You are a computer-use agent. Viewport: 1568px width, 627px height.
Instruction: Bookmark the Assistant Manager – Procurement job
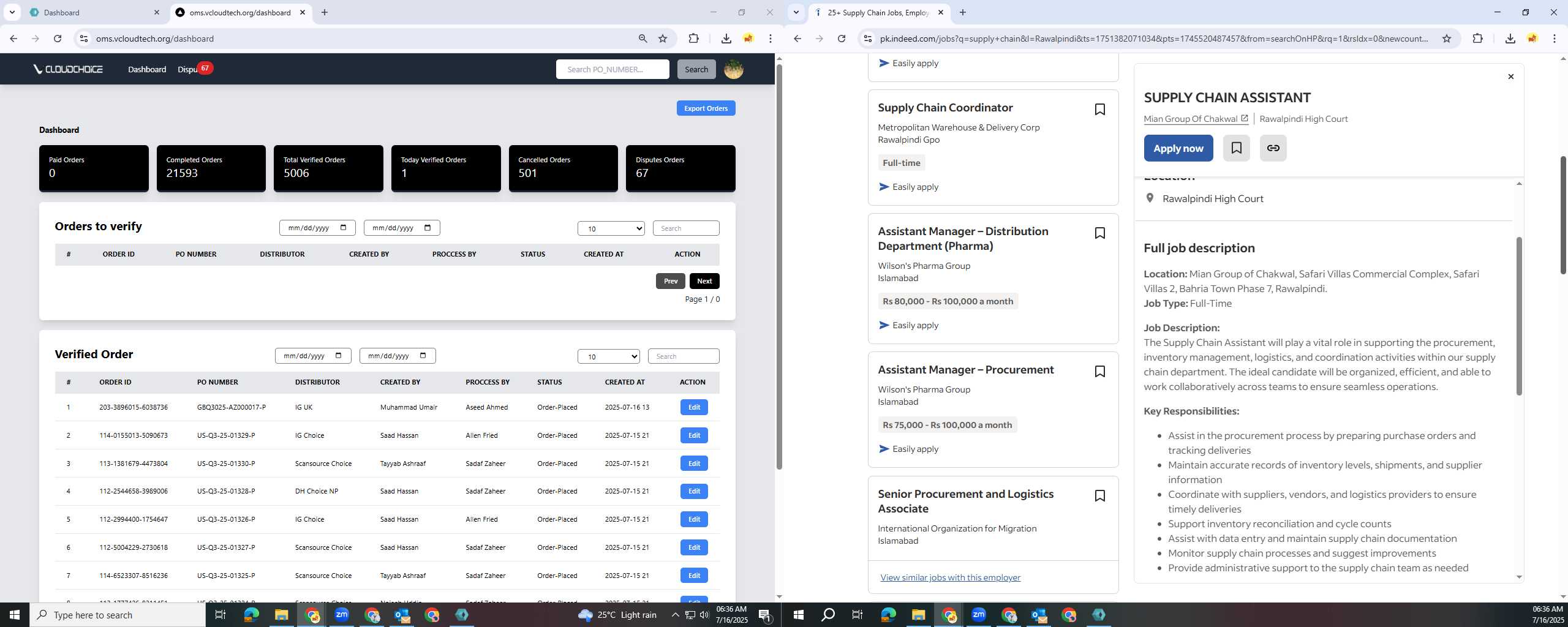[1099, 372]
